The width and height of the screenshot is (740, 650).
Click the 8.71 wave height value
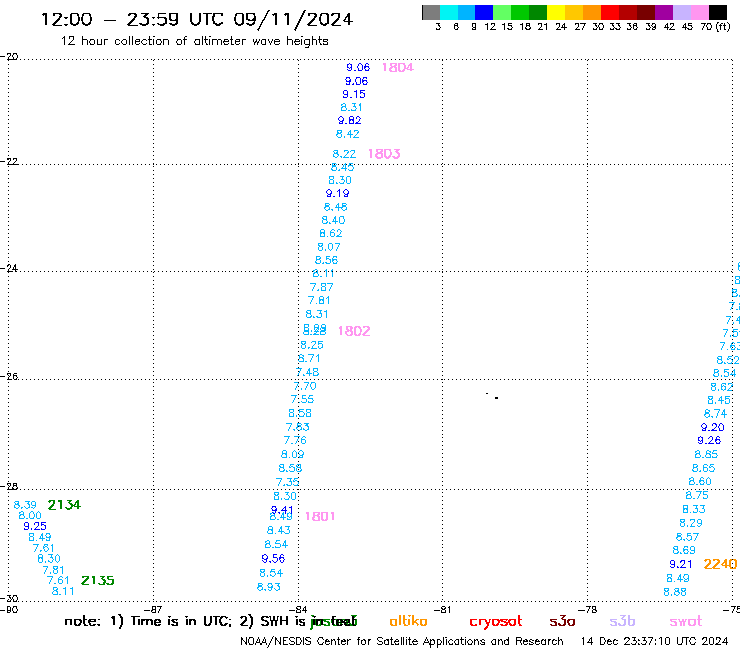click(309, 358)
